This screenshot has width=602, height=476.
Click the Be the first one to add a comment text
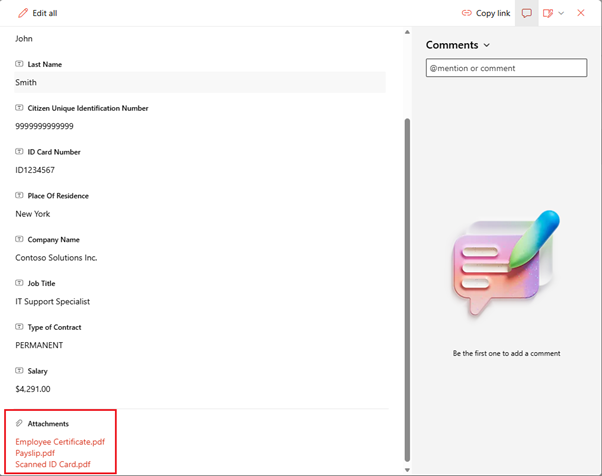pos(506,353)
